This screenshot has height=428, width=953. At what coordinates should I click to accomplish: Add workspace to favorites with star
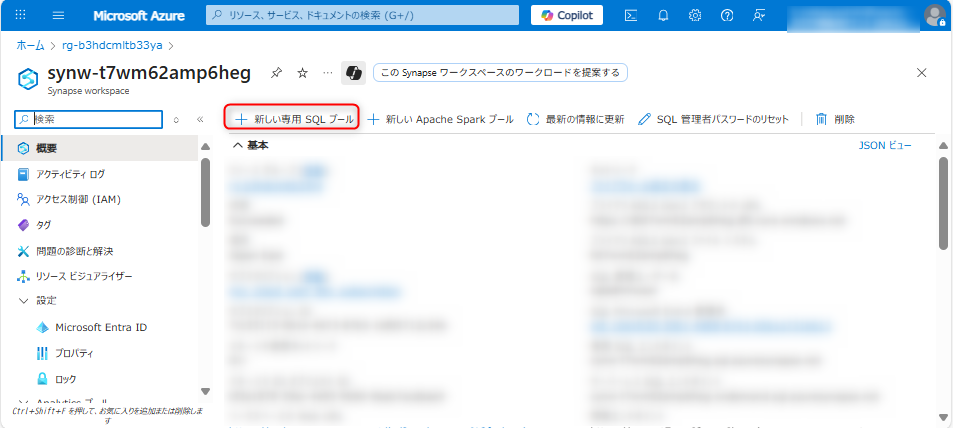[302, 73]
